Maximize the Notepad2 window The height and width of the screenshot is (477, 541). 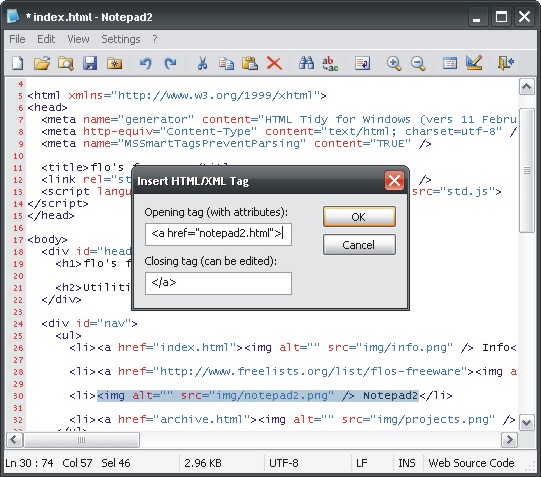(x=501, y=17)
